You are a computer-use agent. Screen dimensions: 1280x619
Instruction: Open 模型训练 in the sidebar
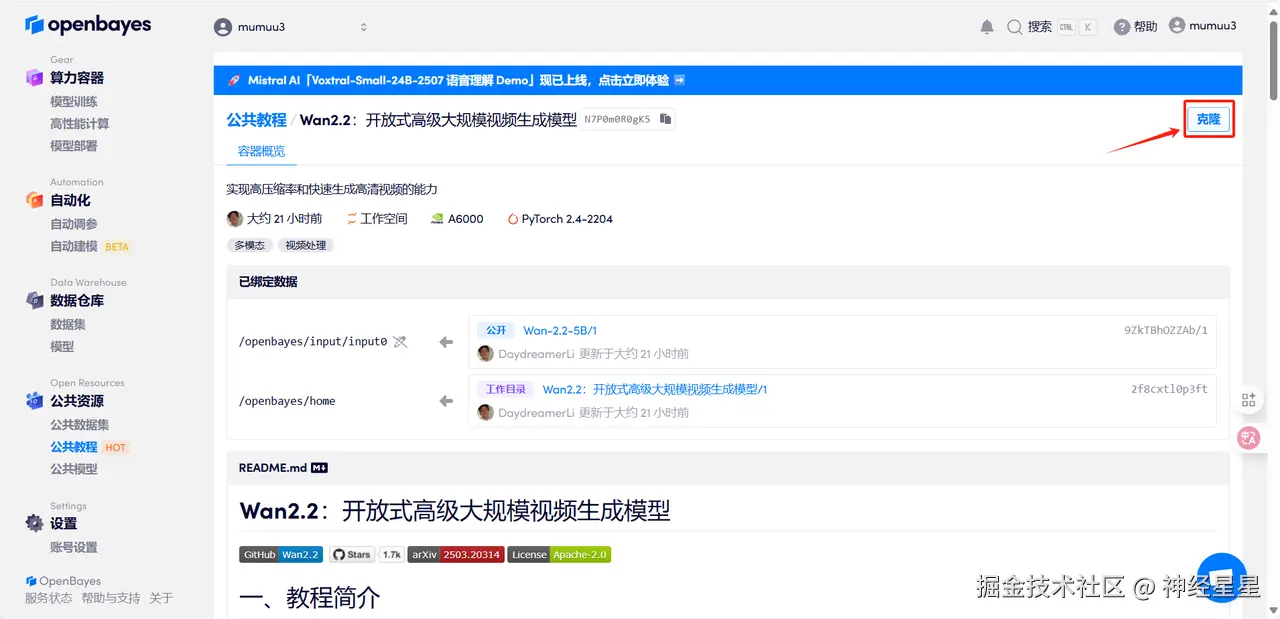coord(74,102)
